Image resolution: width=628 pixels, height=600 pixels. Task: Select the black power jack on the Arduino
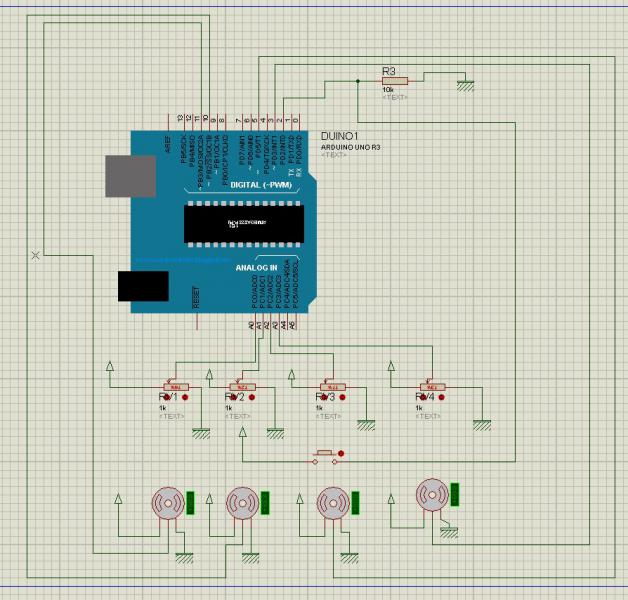click(x=143, y=286)
